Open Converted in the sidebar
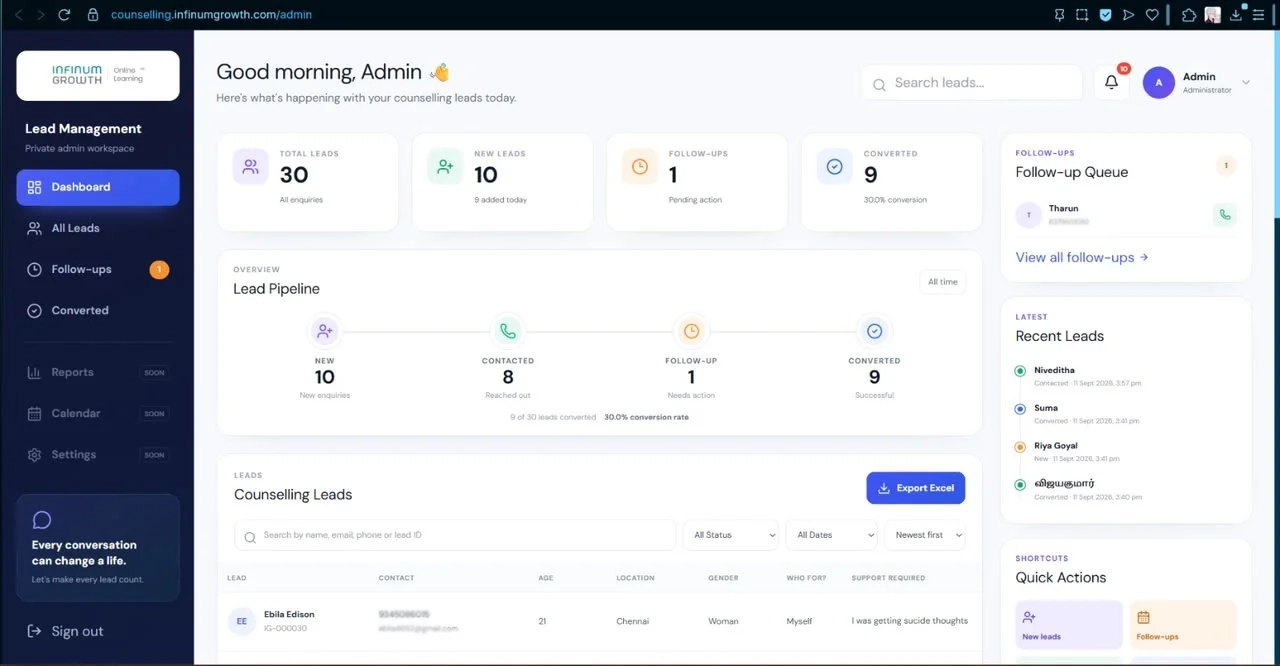Screen dimensions: 1280x666 click(98, 310)
